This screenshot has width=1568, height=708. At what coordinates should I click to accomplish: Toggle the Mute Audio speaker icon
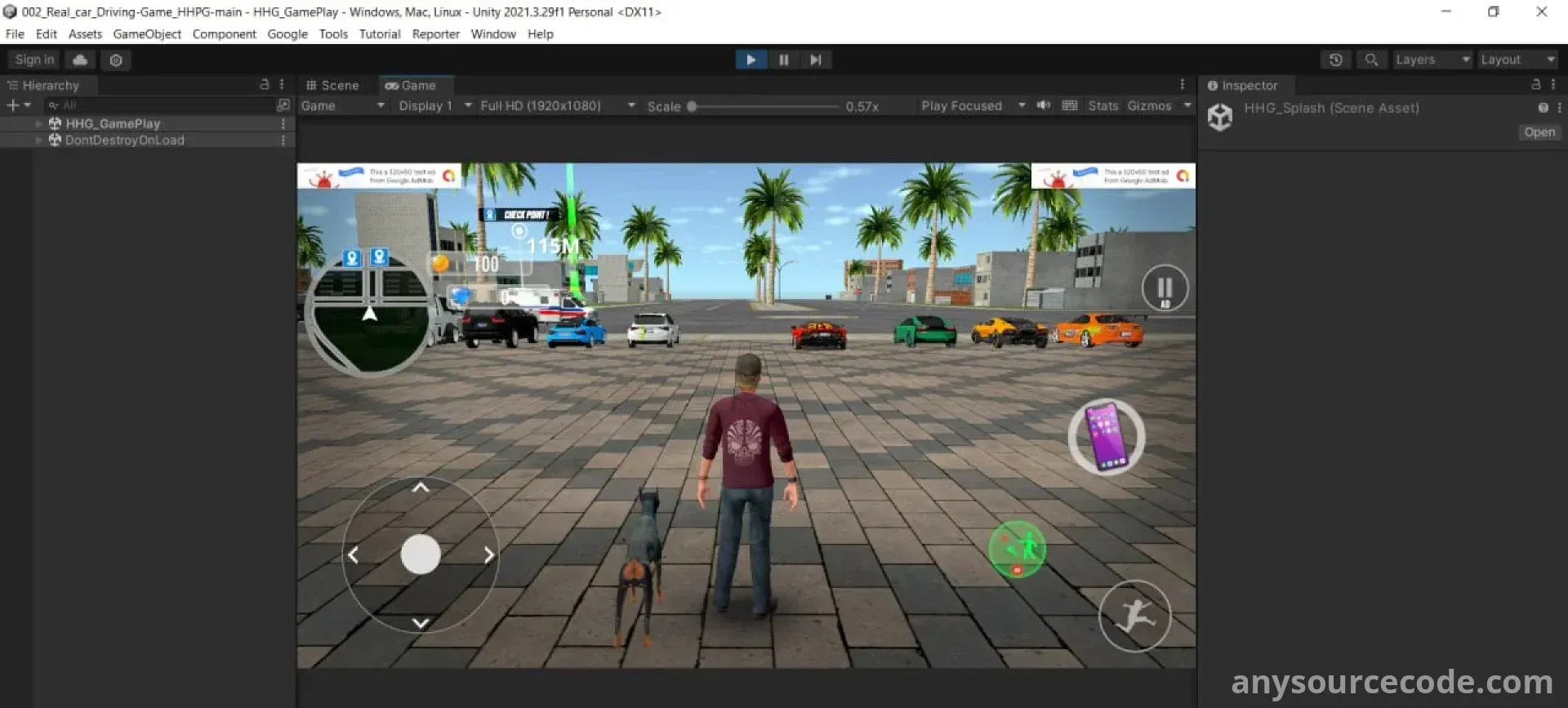pos(1043,105)
